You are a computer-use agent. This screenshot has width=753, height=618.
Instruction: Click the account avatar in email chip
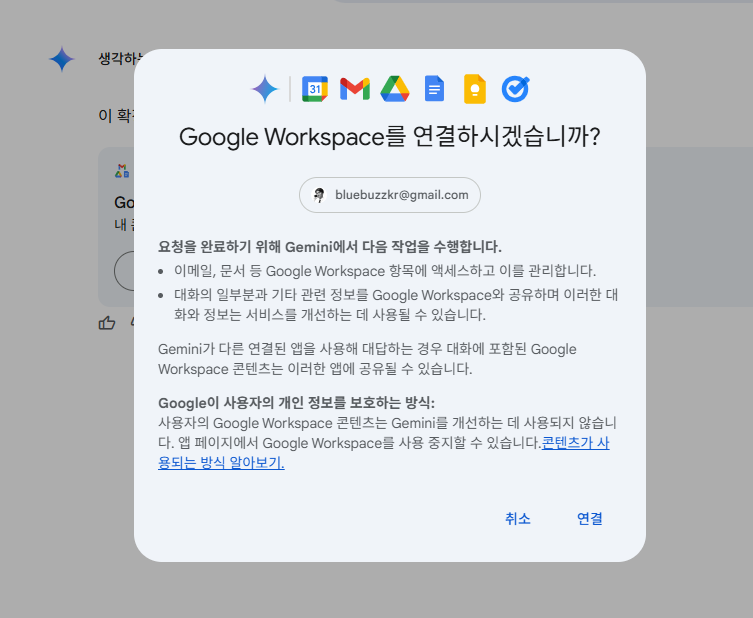click(x=319, y=195)
